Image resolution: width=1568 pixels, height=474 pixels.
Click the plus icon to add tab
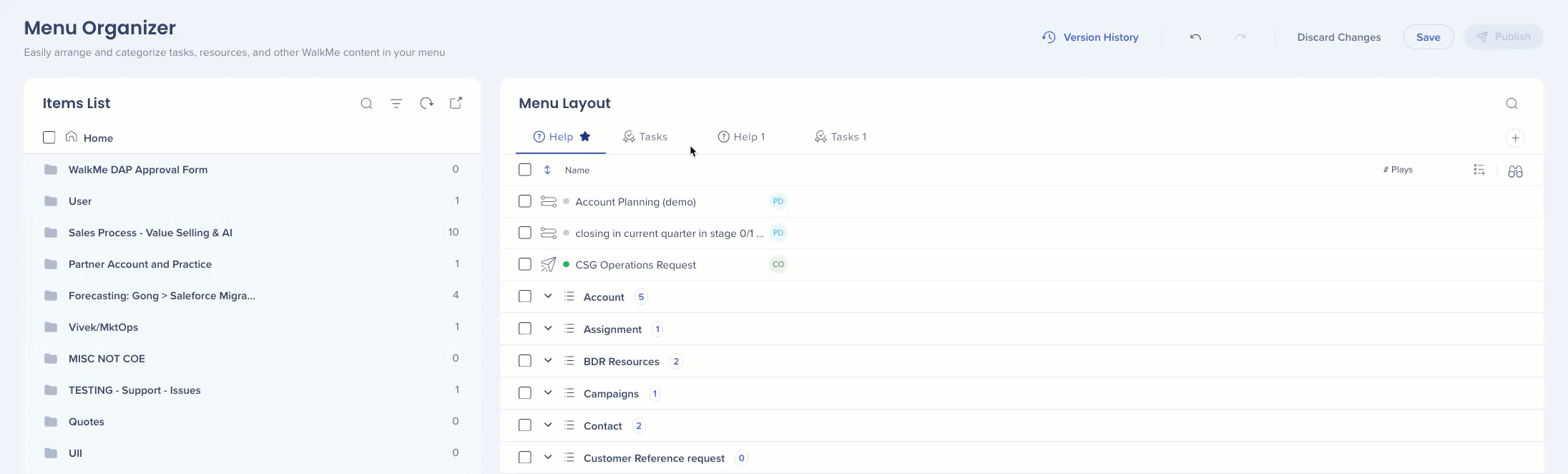click(1515, 137)
